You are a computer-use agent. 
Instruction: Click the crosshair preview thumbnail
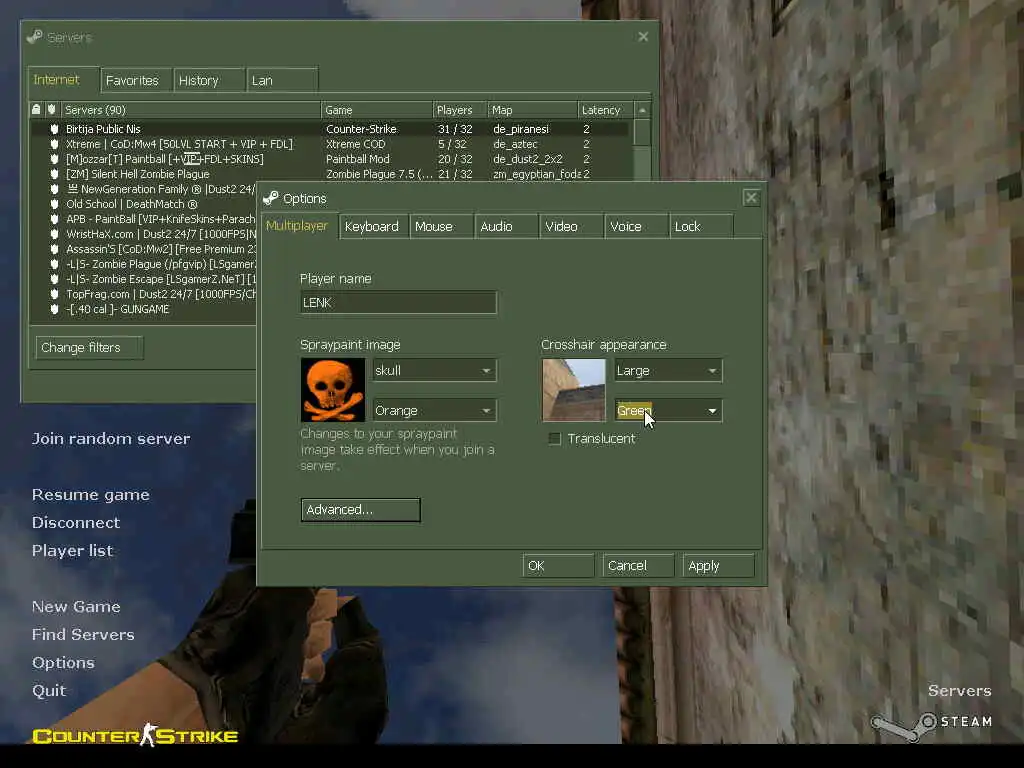coord(573,390)
